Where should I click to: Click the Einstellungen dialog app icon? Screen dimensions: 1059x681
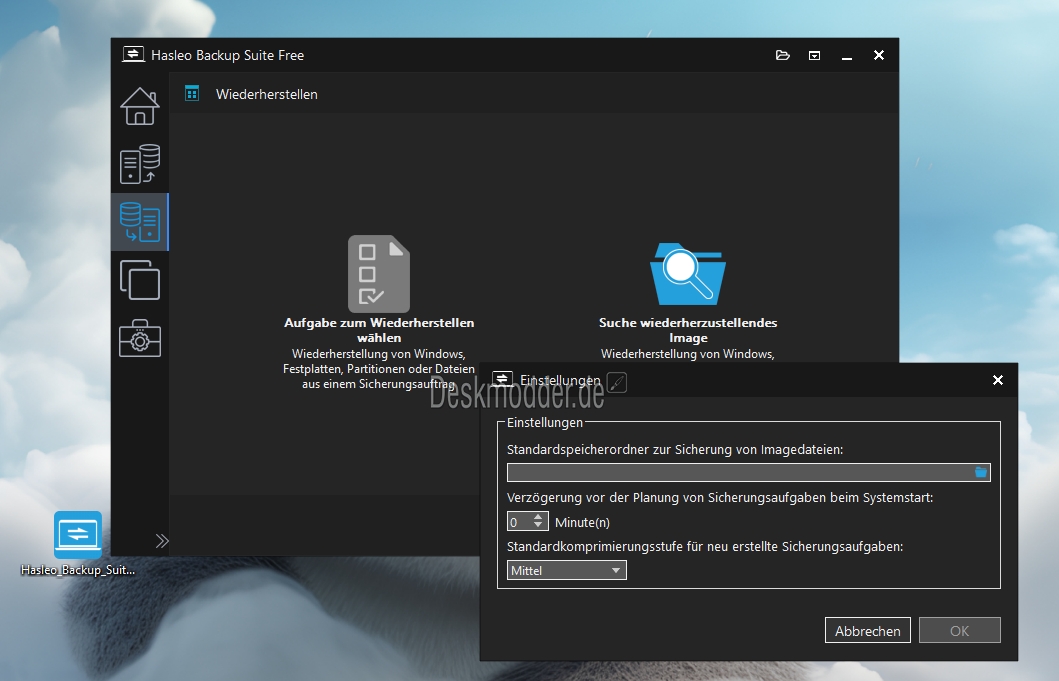coord(502,379)
